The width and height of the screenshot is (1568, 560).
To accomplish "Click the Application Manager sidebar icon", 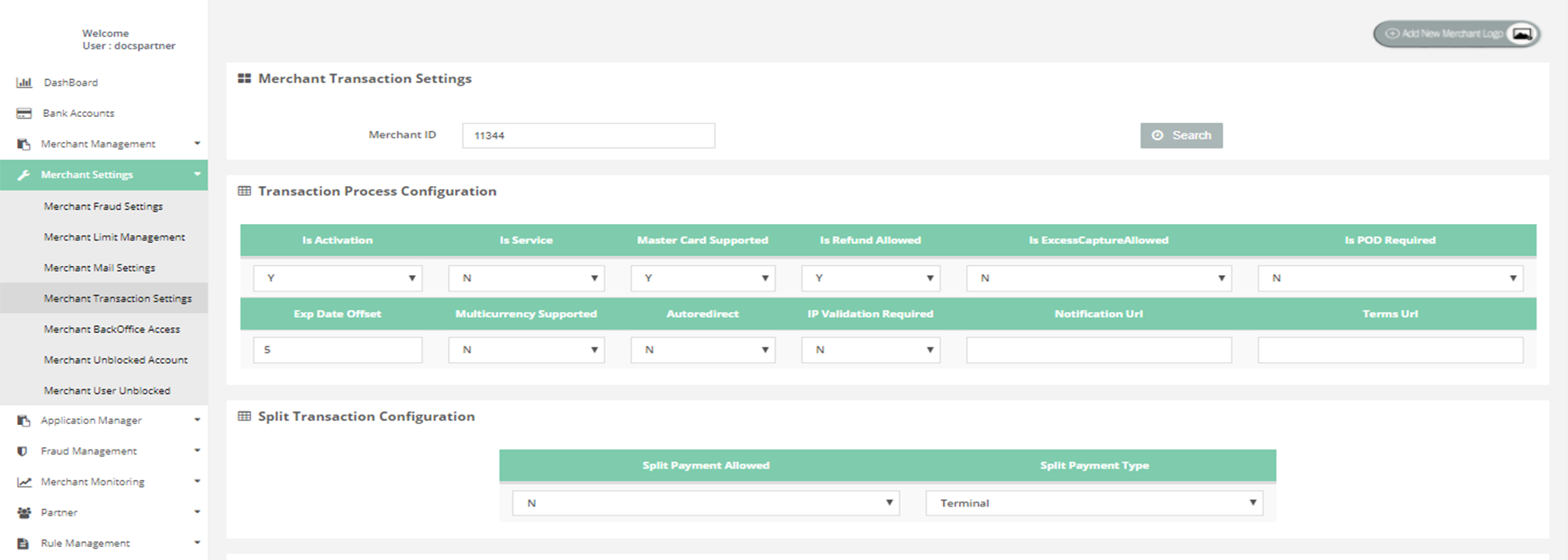I will (24, 421).
